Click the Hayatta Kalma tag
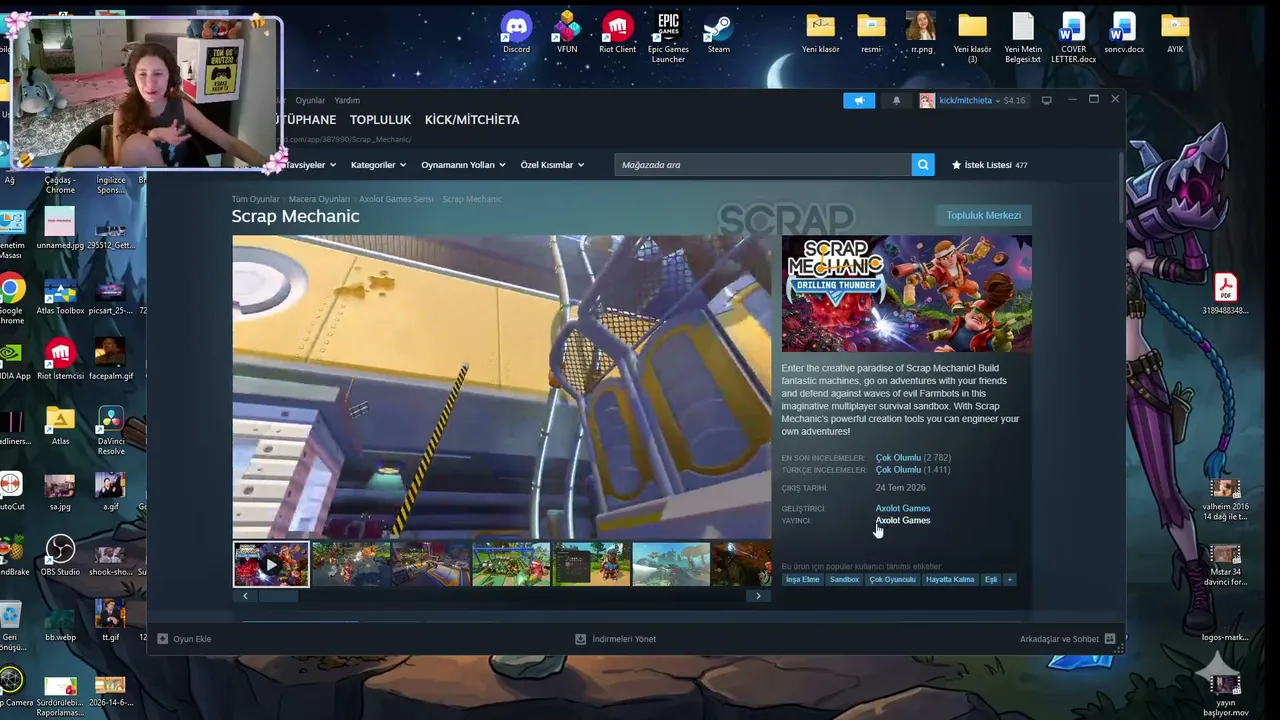This screenshot has width=1280, height=720. pos(950,579)
